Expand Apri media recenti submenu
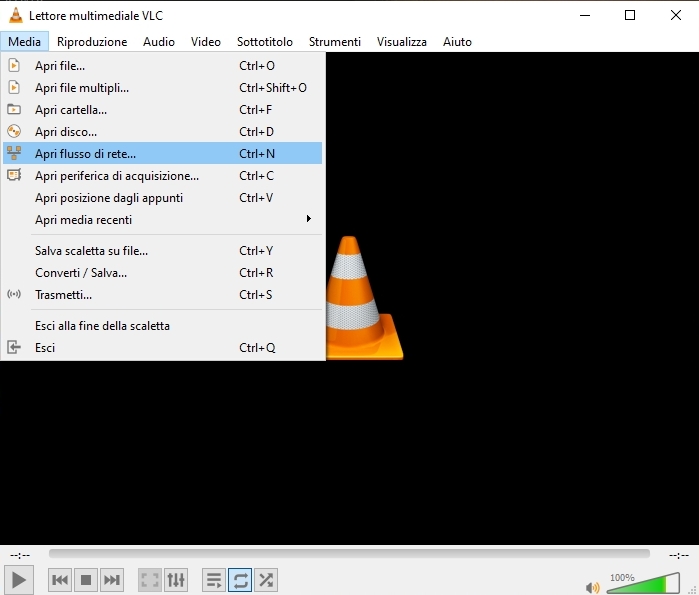The height and width of the screenshot is (595, 699). [162, 219]
